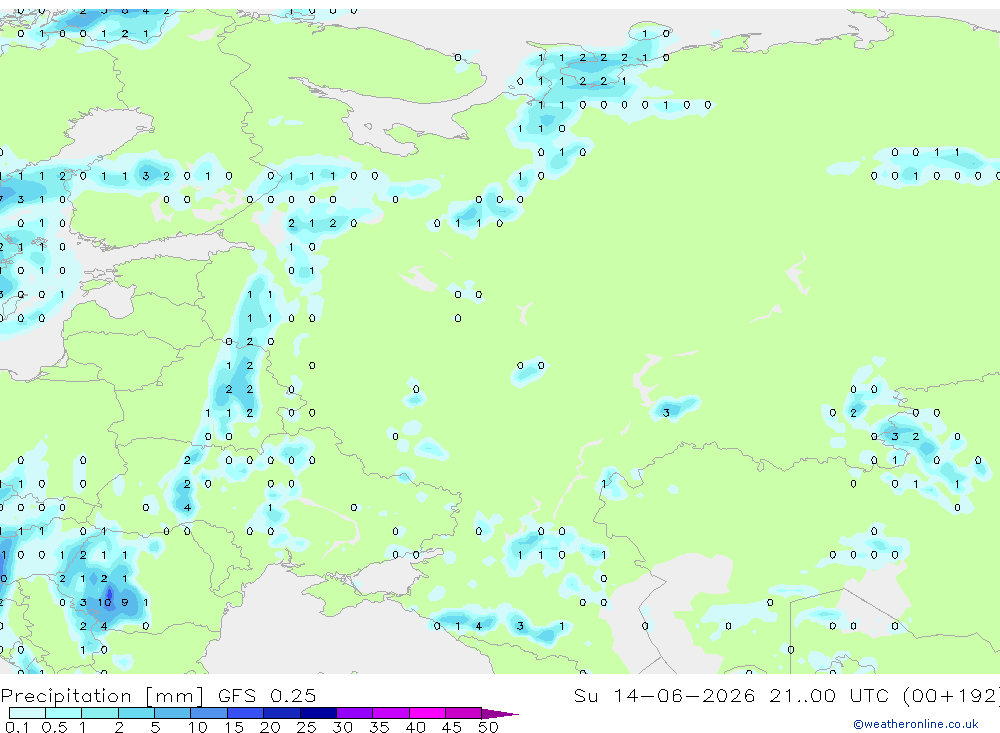1000x733 pixels.
Task: Select the 5–10 mm legend color swatch
Action: pyautogui.click(x=172, y=713)
